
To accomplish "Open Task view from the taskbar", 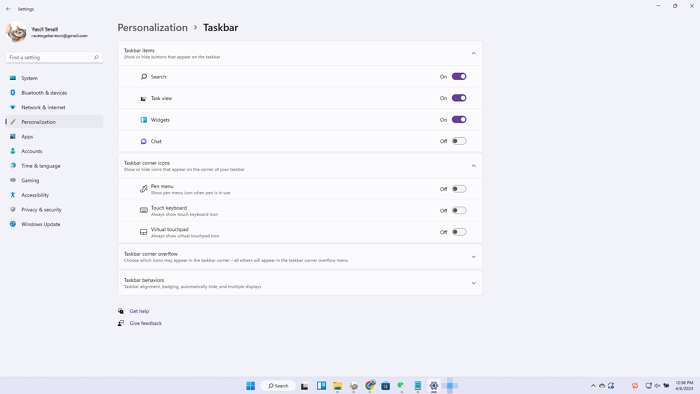I will (x=305, y=386).
